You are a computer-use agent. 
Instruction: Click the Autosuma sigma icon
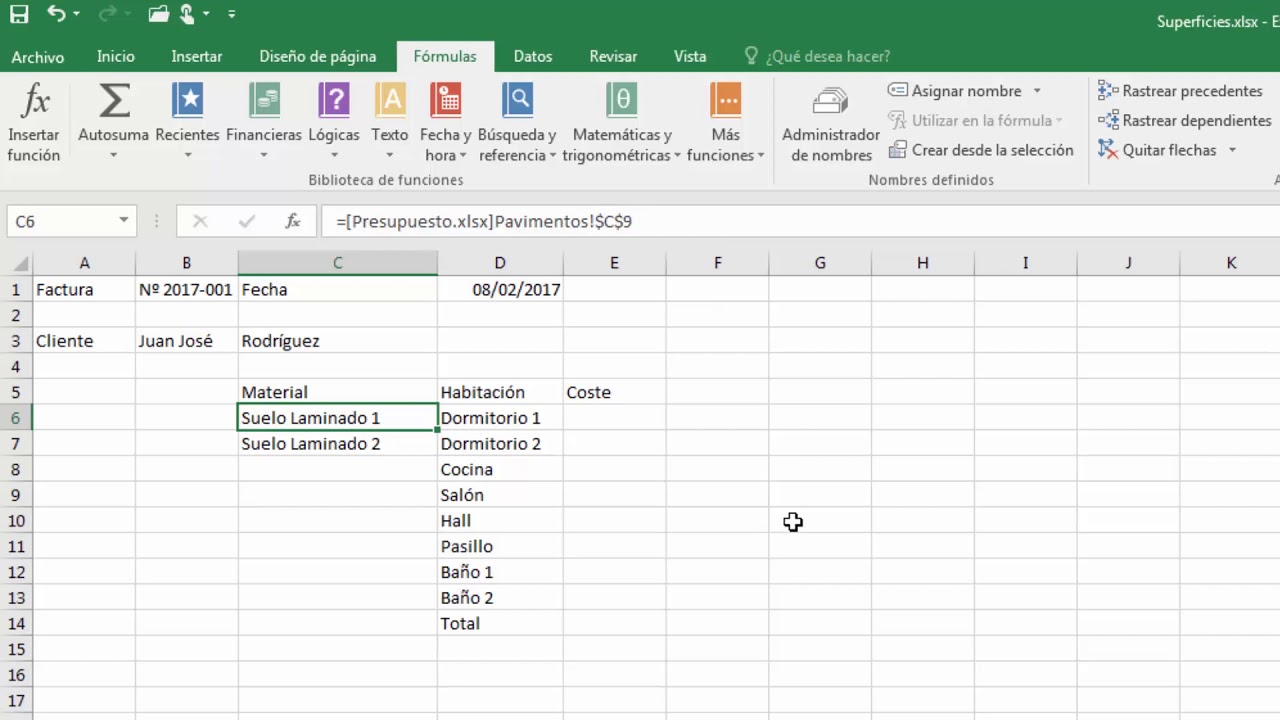(113, 101)
